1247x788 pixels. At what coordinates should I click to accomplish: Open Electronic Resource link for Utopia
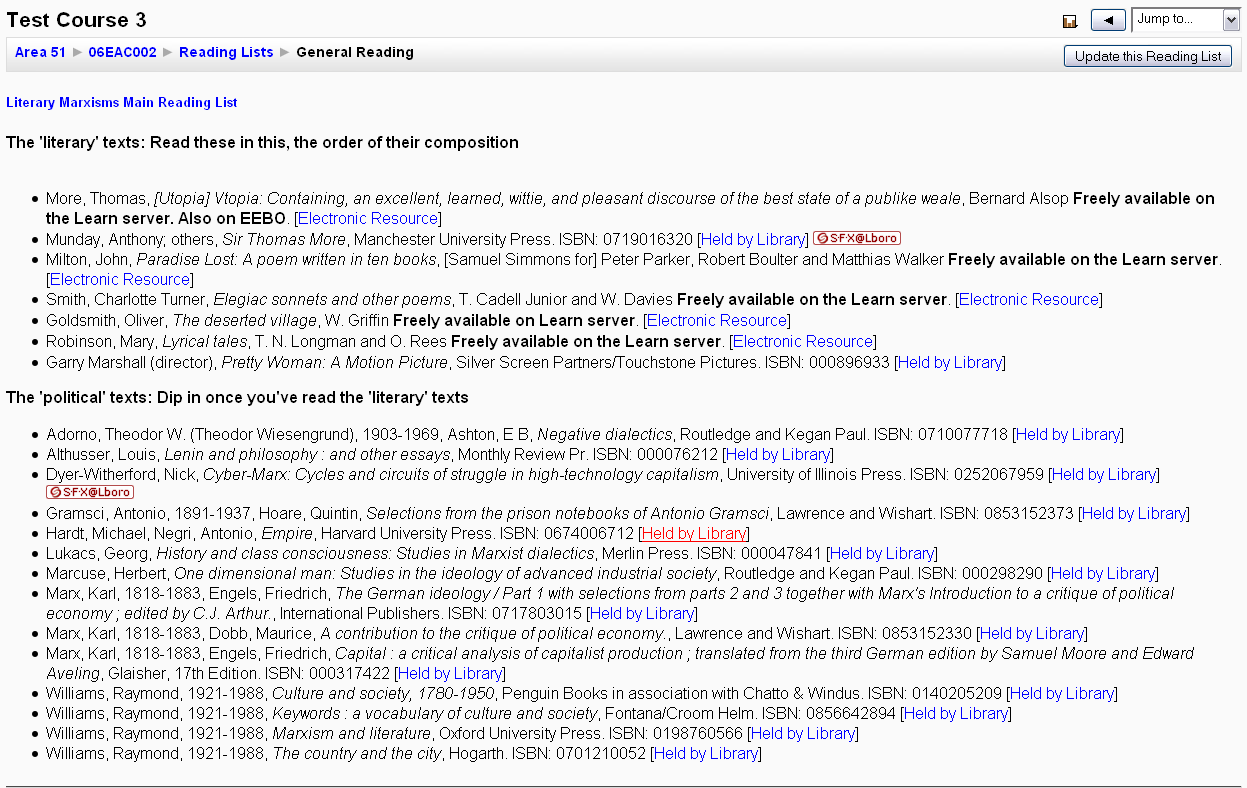pos(368,219)
